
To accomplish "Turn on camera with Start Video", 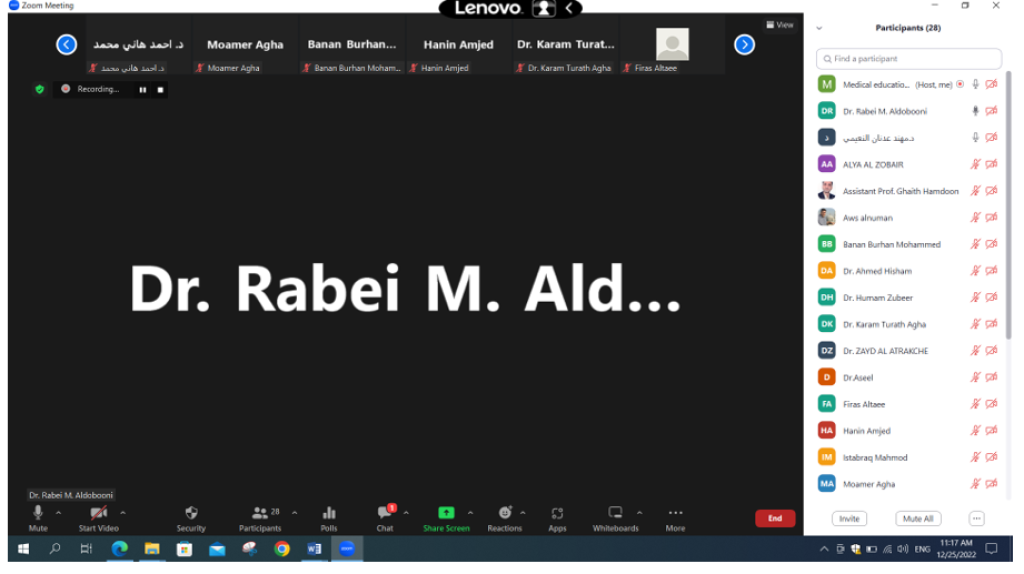I will click(x=99, y=515).
